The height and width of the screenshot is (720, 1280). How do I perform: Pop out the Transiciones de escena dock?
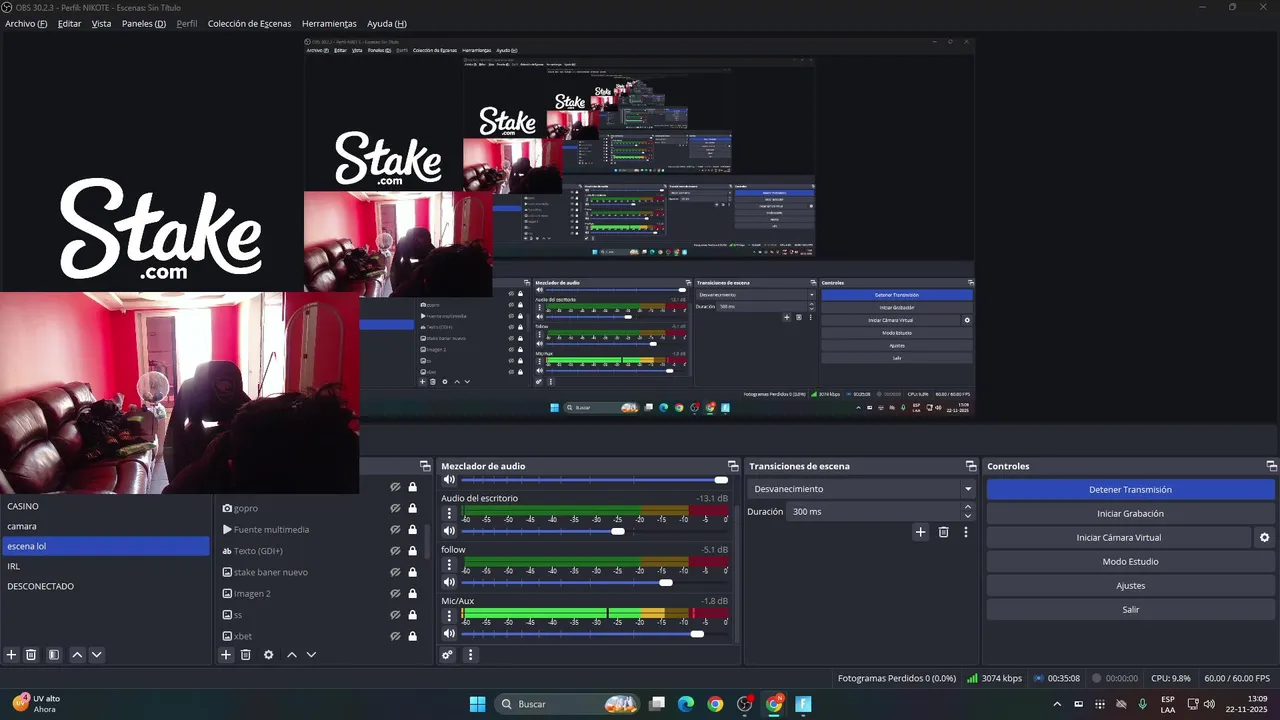(x=971, y=466)
